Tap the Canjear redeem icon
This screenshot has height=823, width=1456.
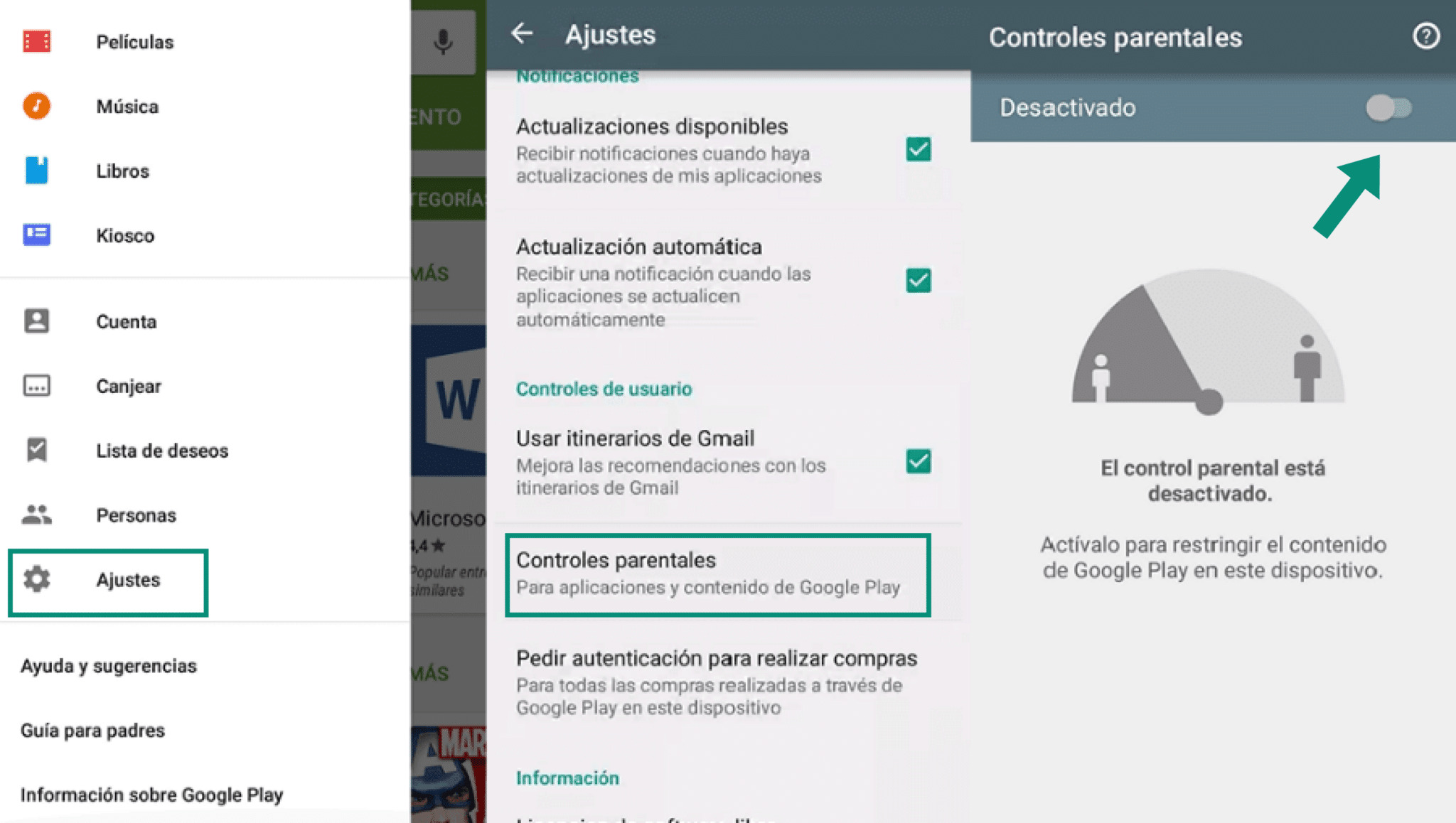[x=36, y=386]
